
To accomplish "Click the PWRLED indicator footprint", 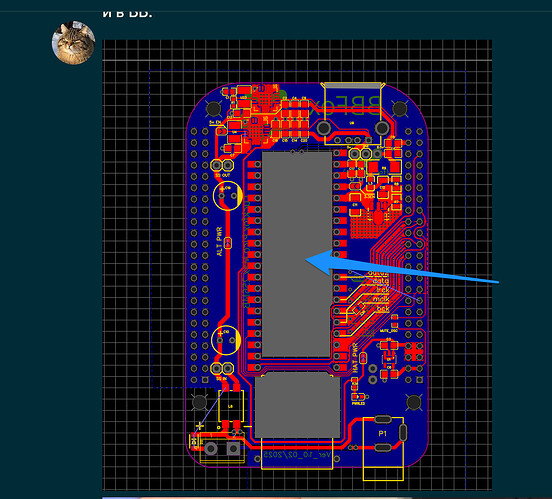I will pyautogui.click(x=358, y=397).
